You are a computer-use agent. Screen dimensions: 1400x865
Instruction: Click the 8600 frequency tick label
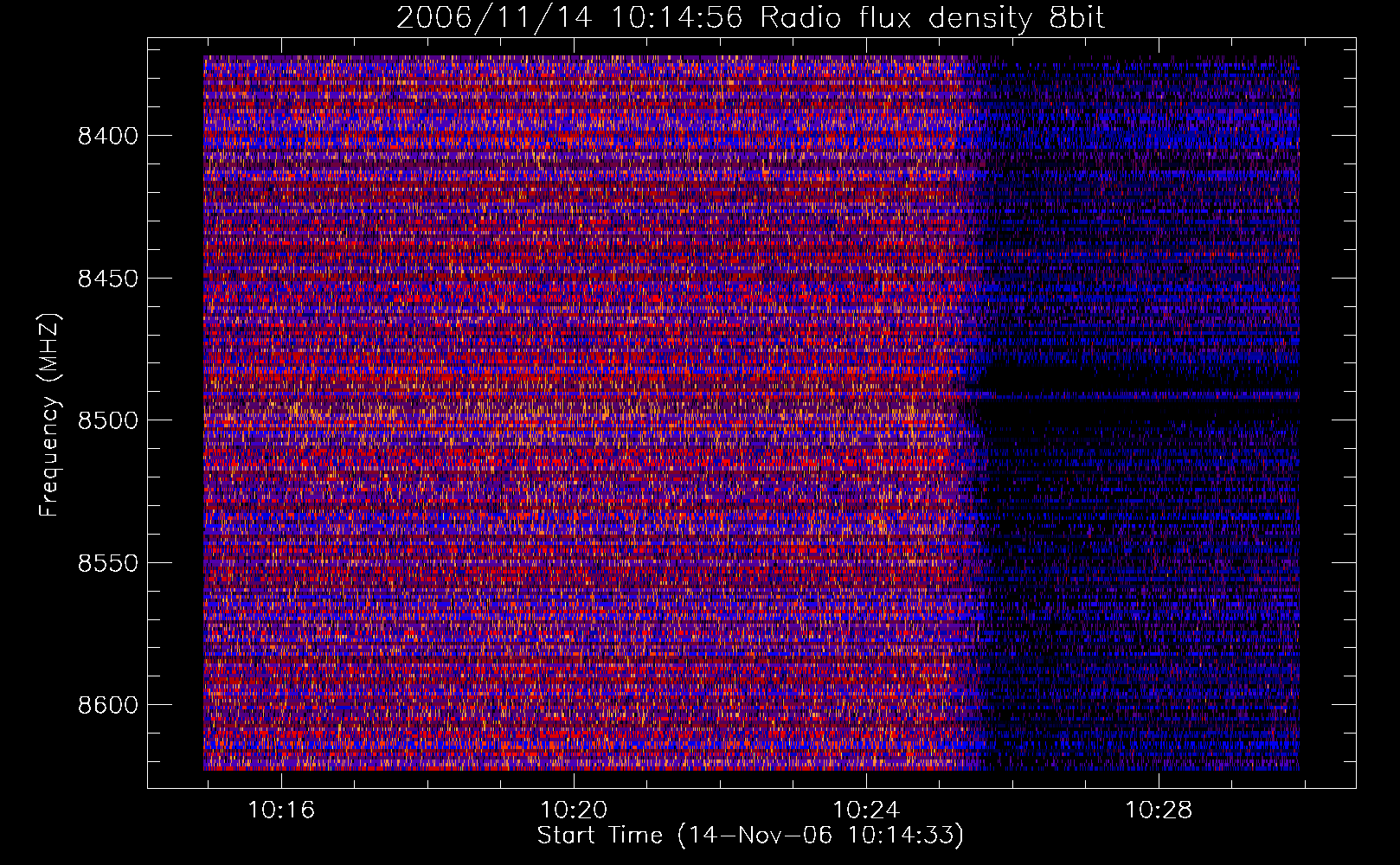[x=108, y=705]
